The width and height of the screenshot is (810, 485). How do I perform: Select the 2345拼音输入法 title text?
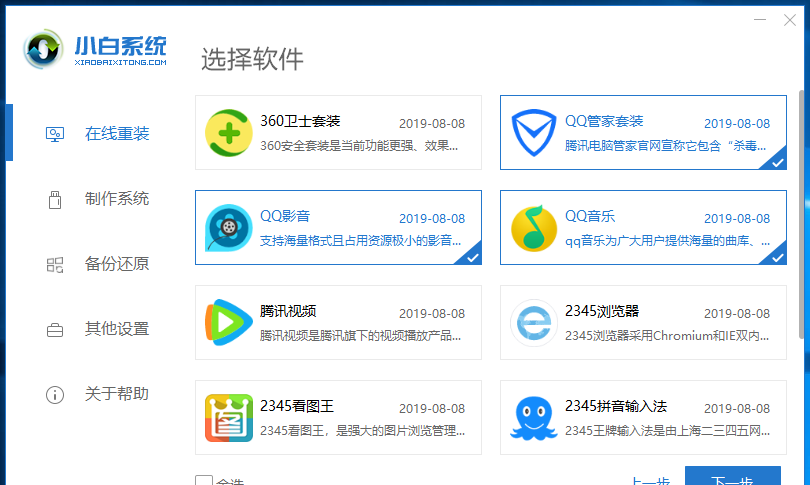616,406
